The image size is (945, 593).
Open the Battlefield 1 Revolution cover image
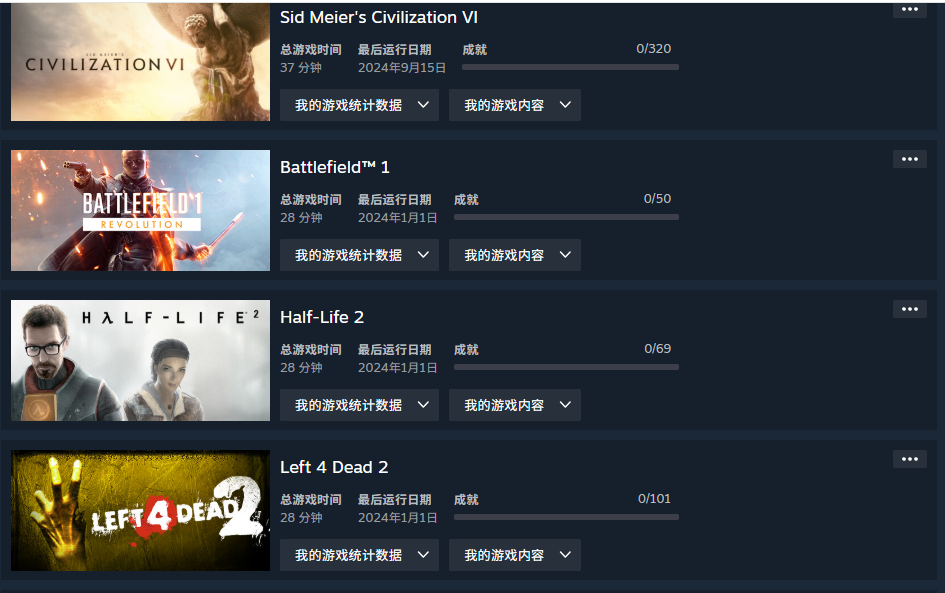pyautogui.click(x=140, y=210)
